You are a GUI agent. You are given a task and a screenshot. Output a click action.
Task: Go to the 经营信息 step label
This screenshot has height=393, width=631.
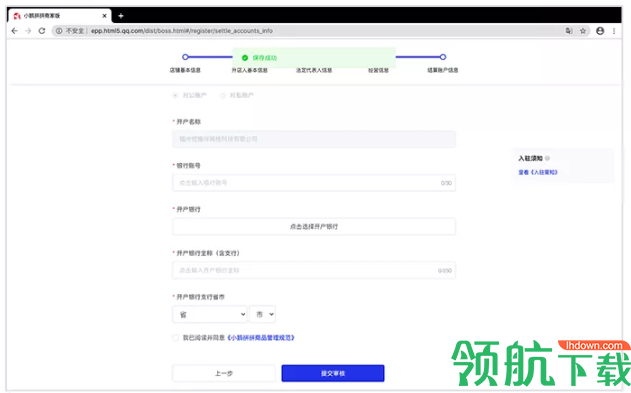point(378,70)
